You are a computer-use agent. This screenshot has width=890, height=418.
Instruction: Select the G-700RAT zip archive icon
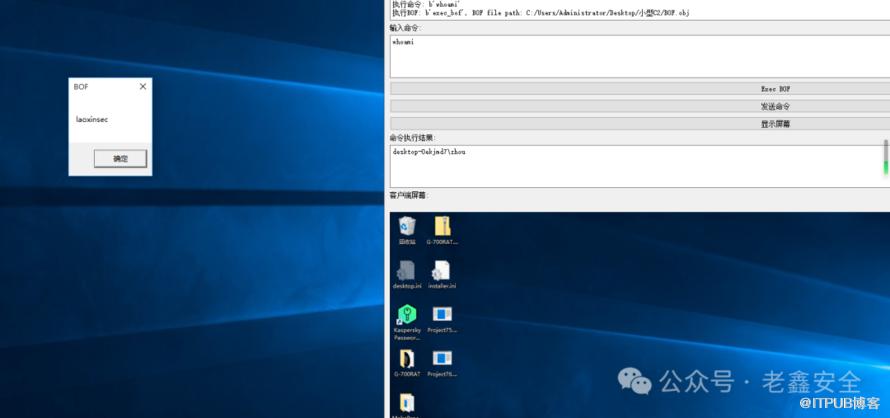(x=441, y=227)
